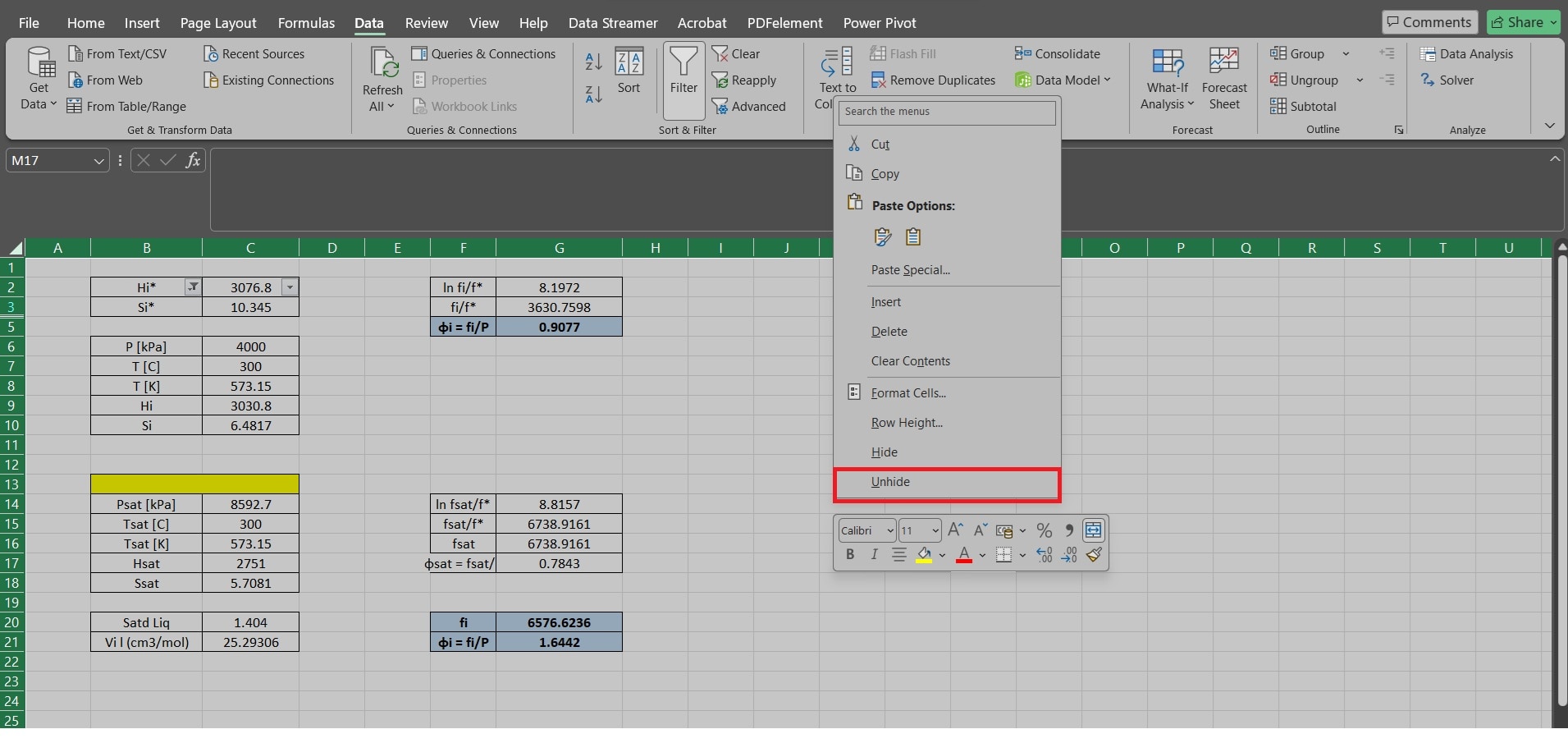
Task: Apply Bold from the mini toolbar
Action: (850, 555)
